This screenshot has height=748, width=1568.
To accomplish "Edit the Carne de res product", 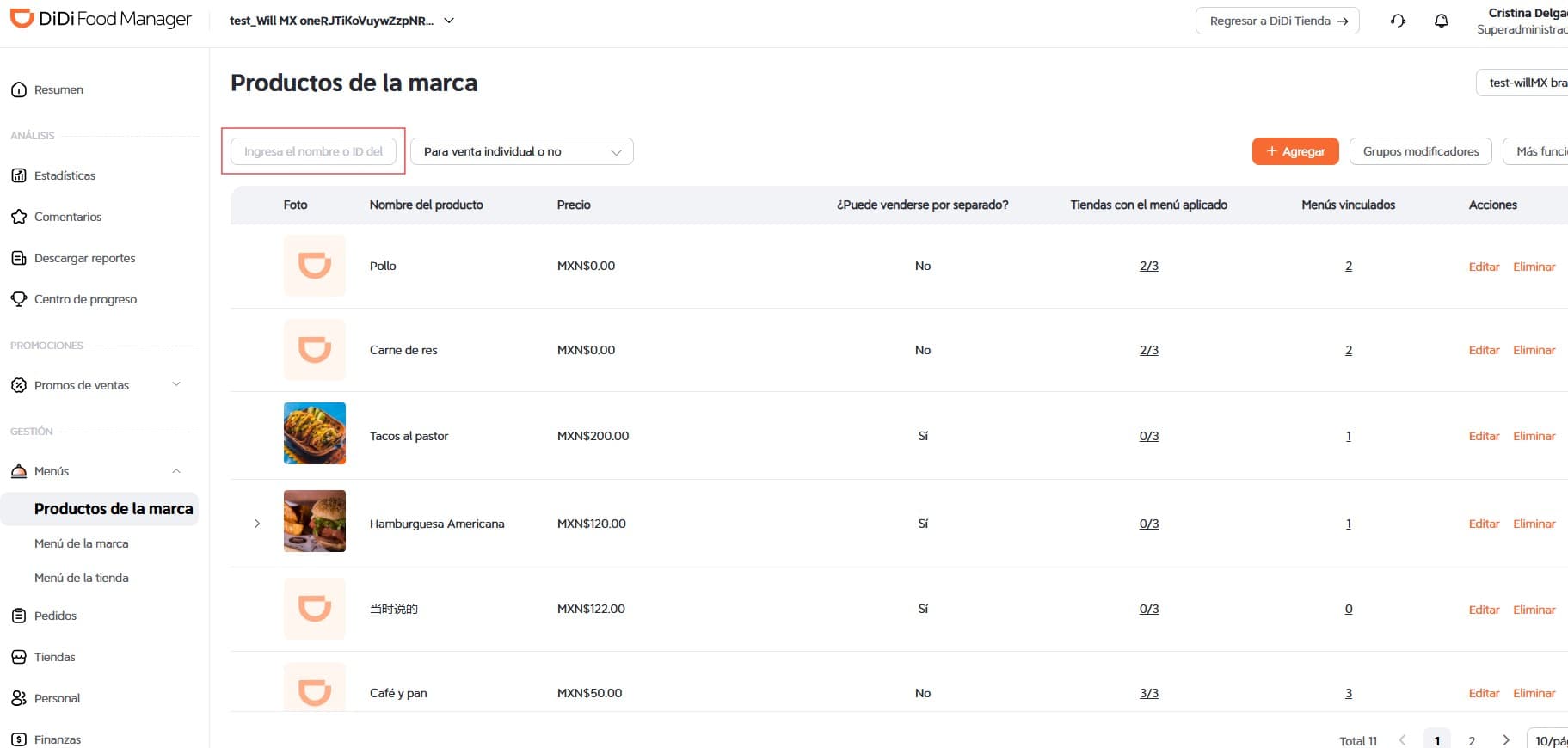I will pyautogui.click(x=1484, y=350).
